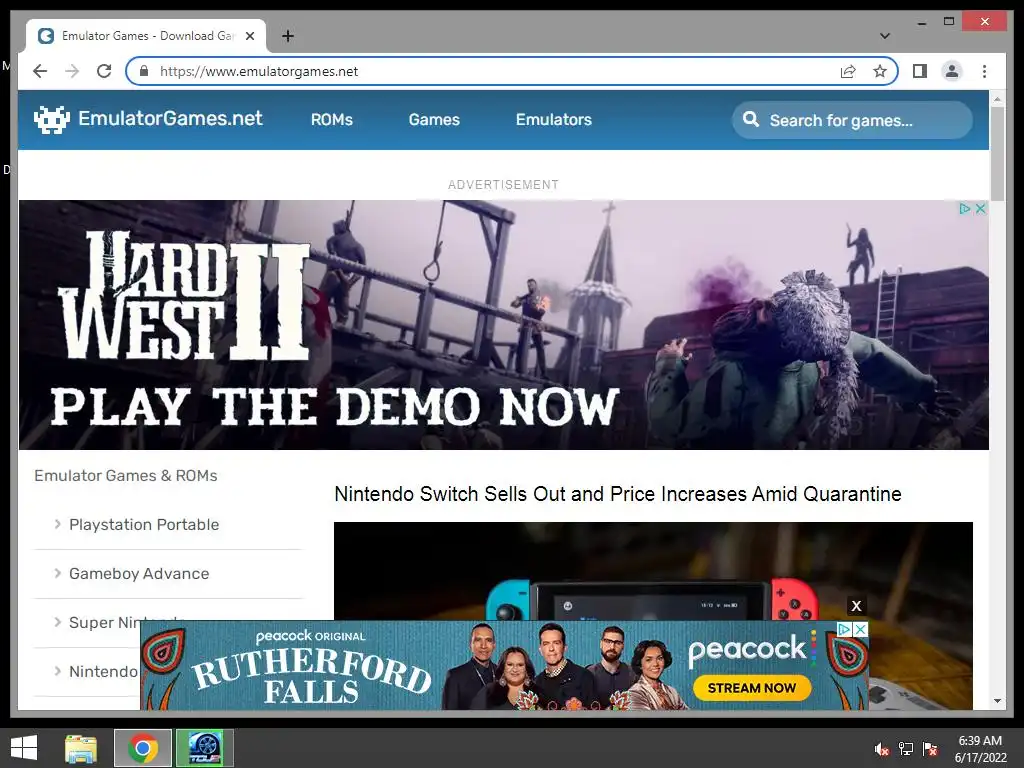The height and width of the screenshot is (768, 1024).
Task: Click the Rutherford Falls ad title
Action: [312, 676]
